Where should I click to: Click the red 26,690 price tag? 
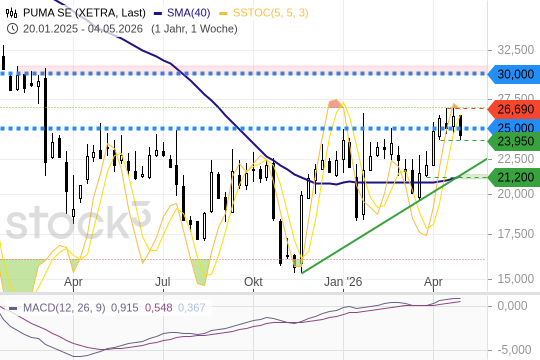pos(514,109)
